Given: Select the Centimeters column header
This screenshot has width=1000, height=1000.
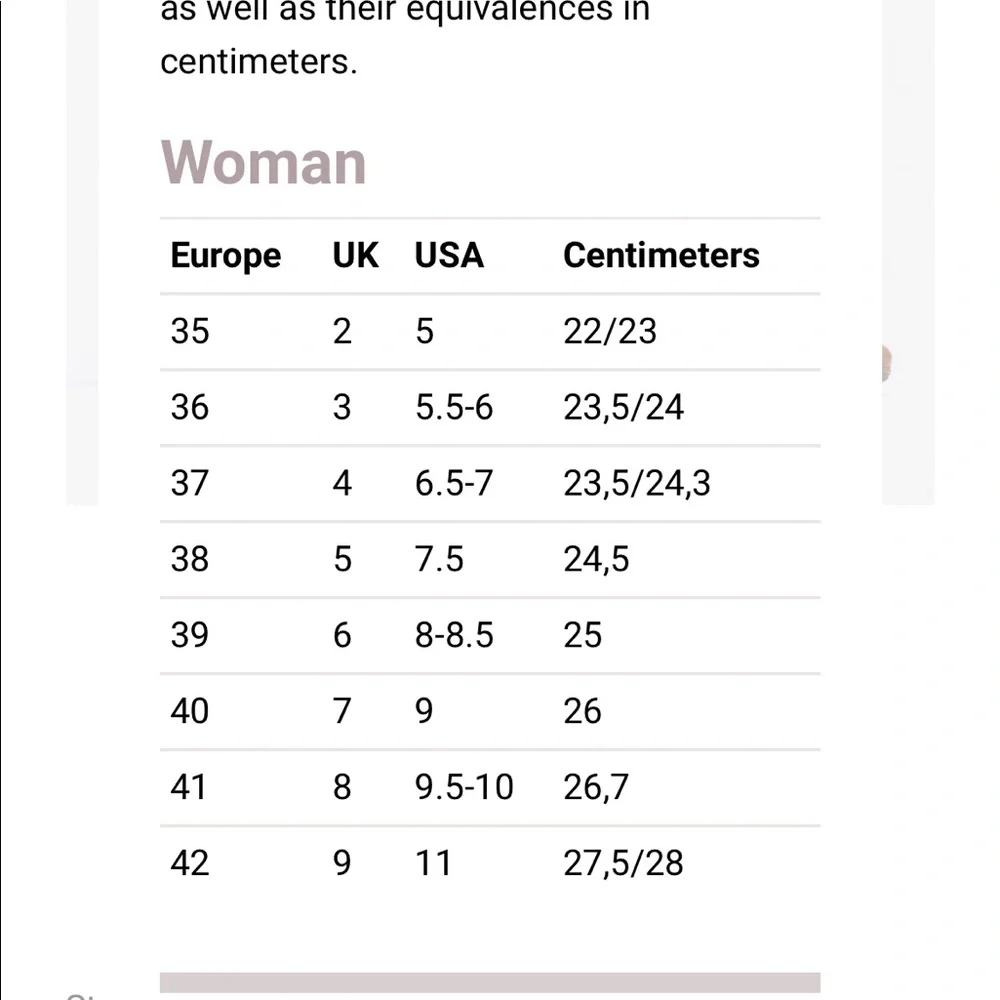Looking at the screenshot, I should point(661,255).
